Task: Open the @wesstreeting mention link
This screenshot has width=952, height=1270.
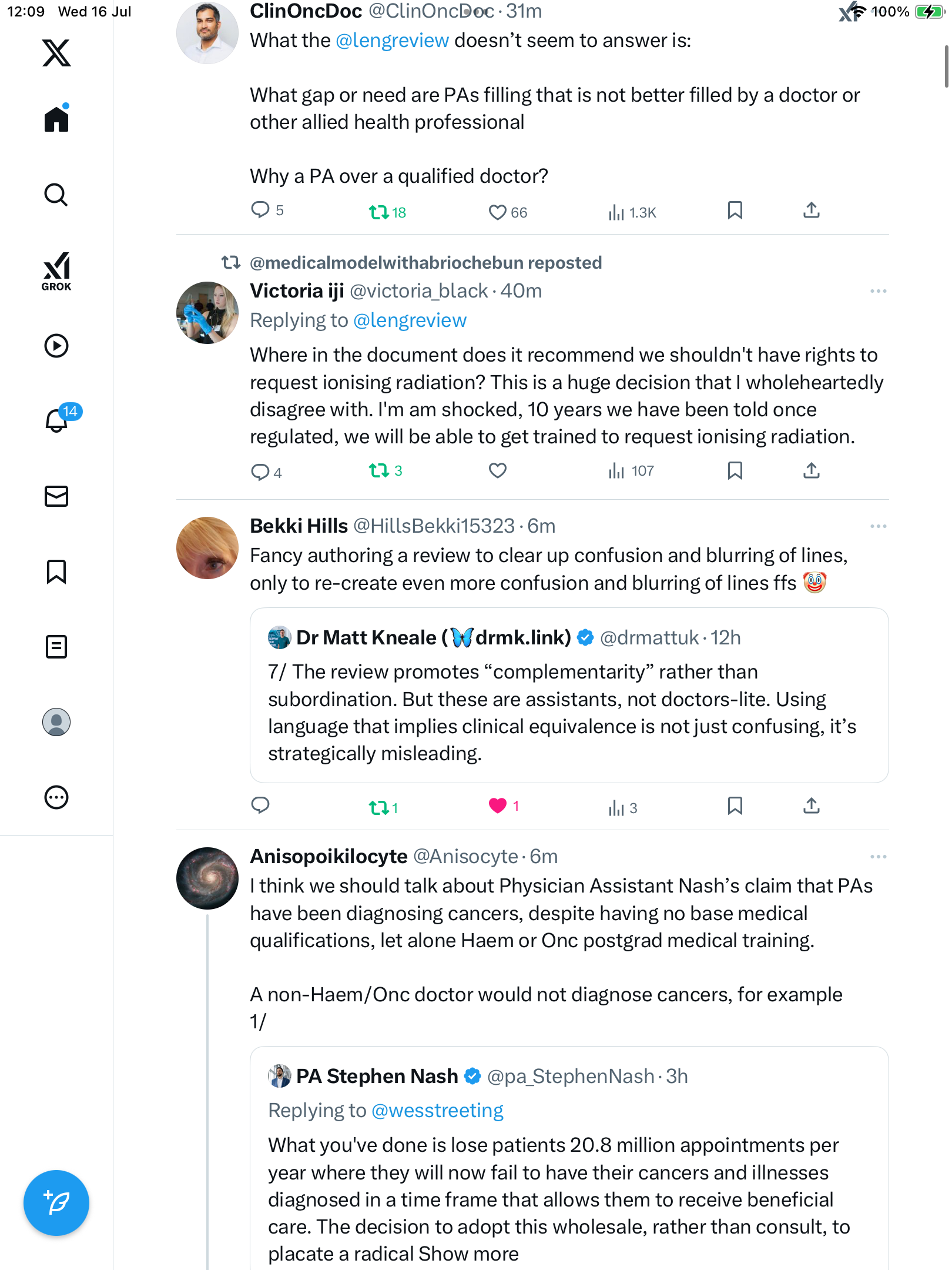Action: [x=438, y=1110]
